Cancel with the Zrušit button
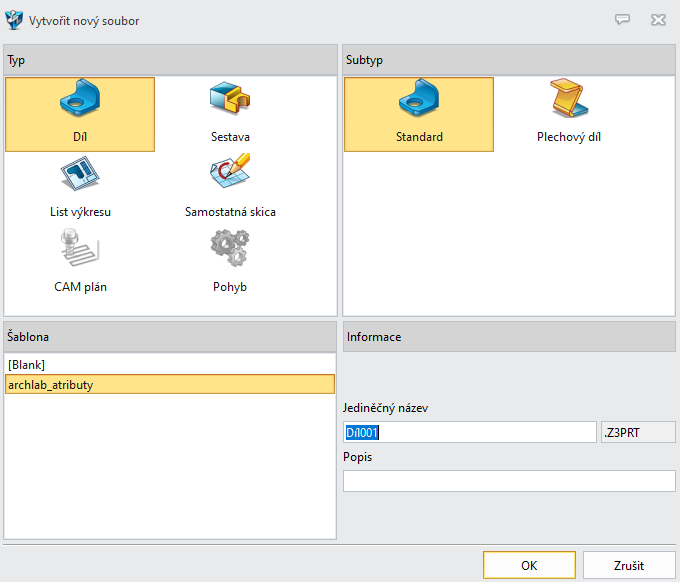Screen dimensions: 680x582 tap(629, 565)
